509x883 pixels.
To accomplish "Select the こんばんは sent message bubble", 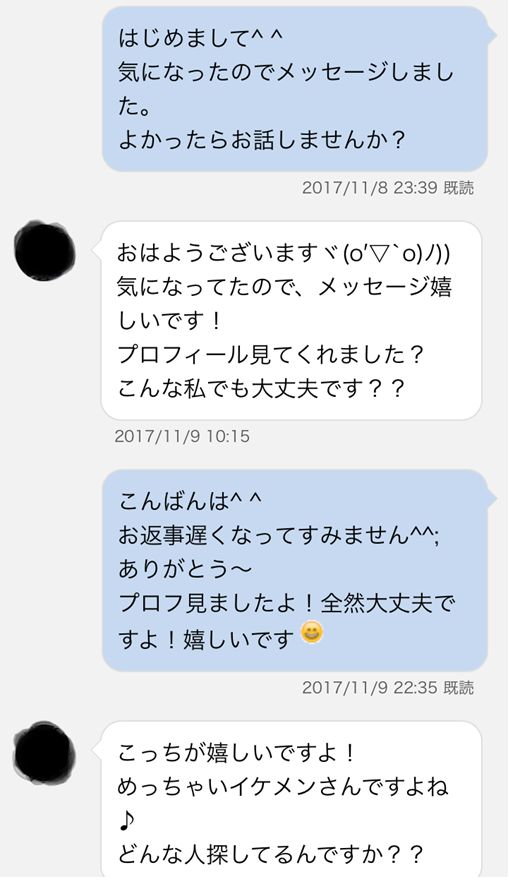I will tap(295, 570).
